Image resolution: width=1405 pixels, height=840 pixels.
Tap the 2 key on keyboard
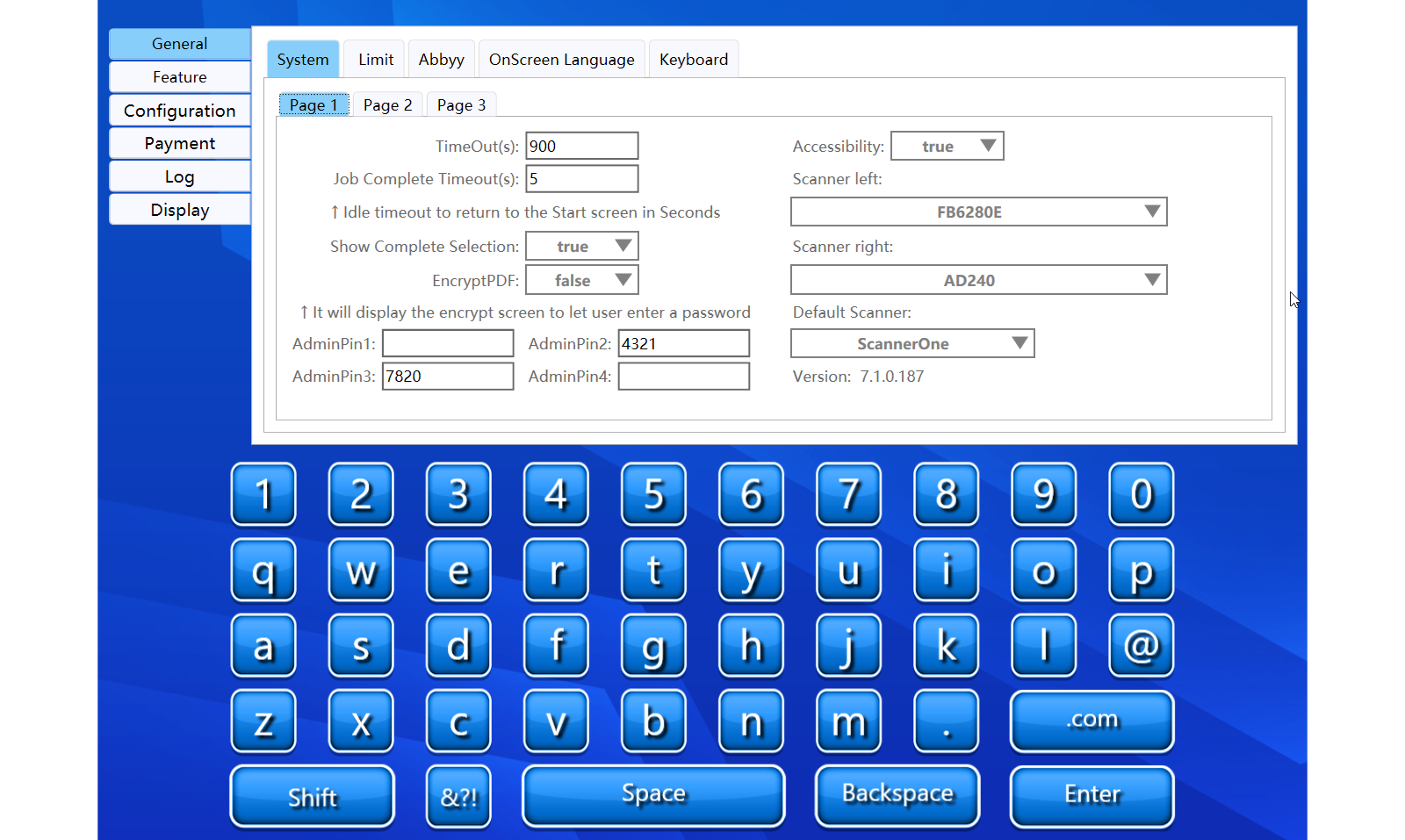pyautogui.click(x=361, y=494)
